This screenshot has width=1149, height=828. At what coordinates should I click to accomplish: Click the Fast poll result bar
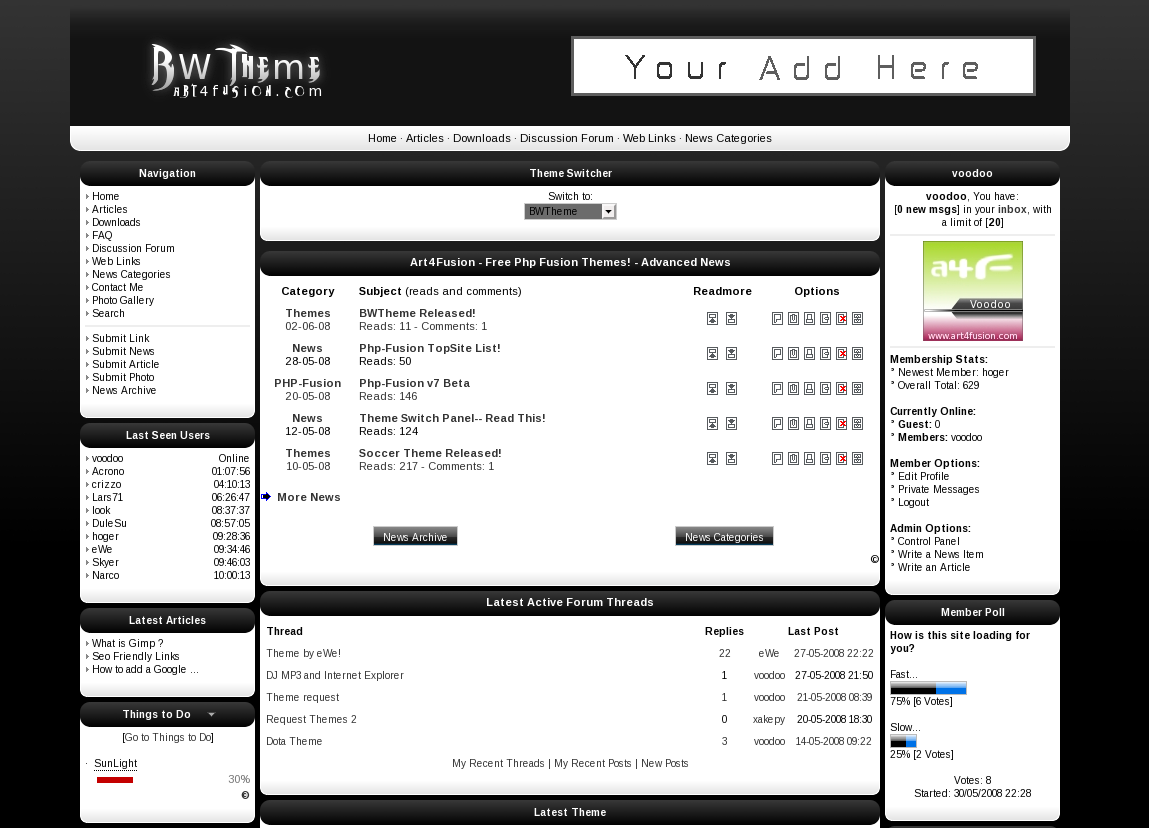928,688
